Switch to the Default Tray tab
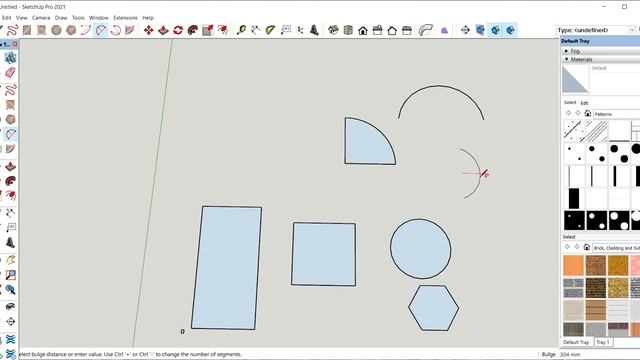The width and height of the screenshot is (640, 360). pyautogui.click(x=576, y=342)
